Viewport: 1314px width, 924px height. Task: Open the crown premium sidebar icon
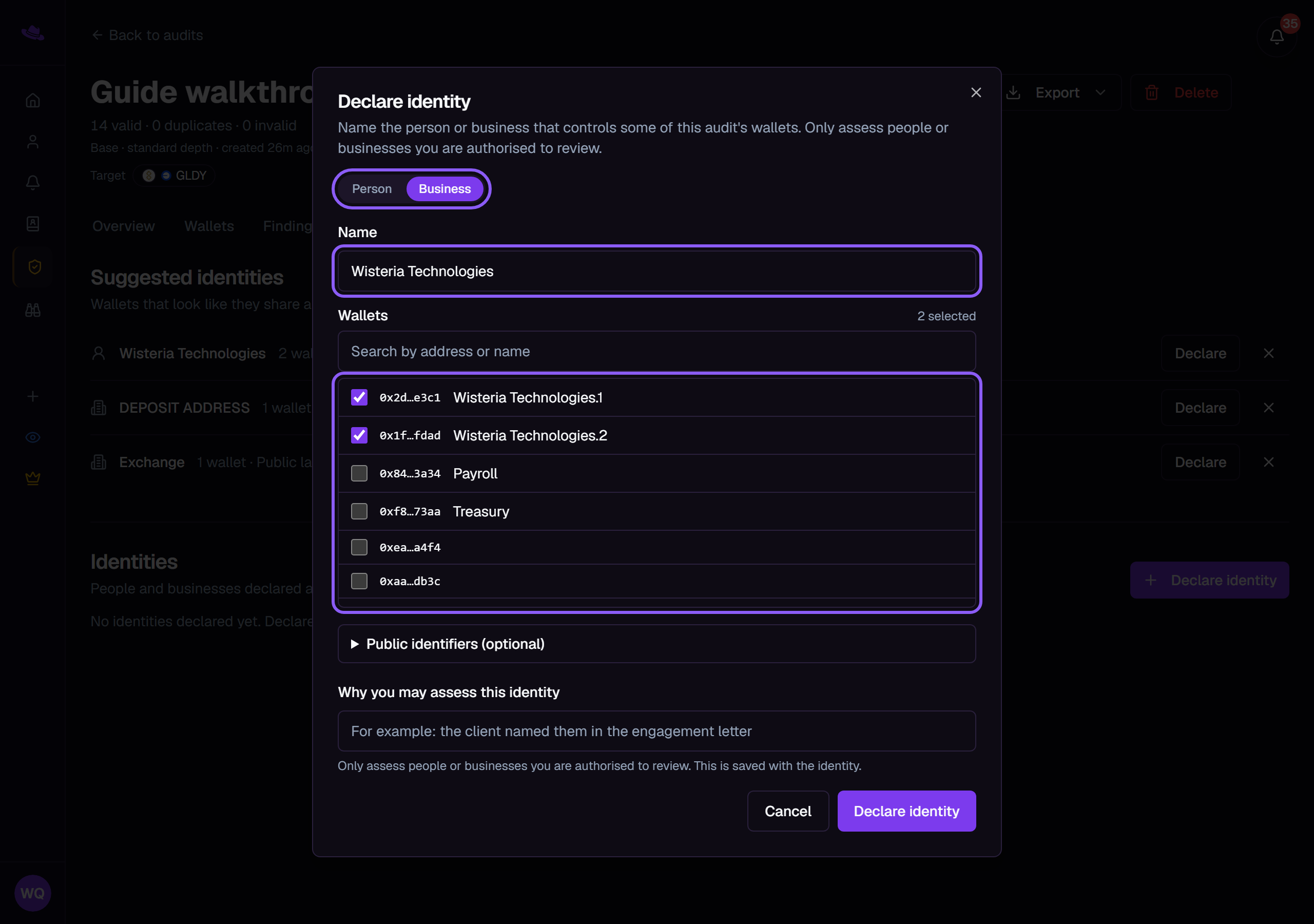[x=33, y=478]
